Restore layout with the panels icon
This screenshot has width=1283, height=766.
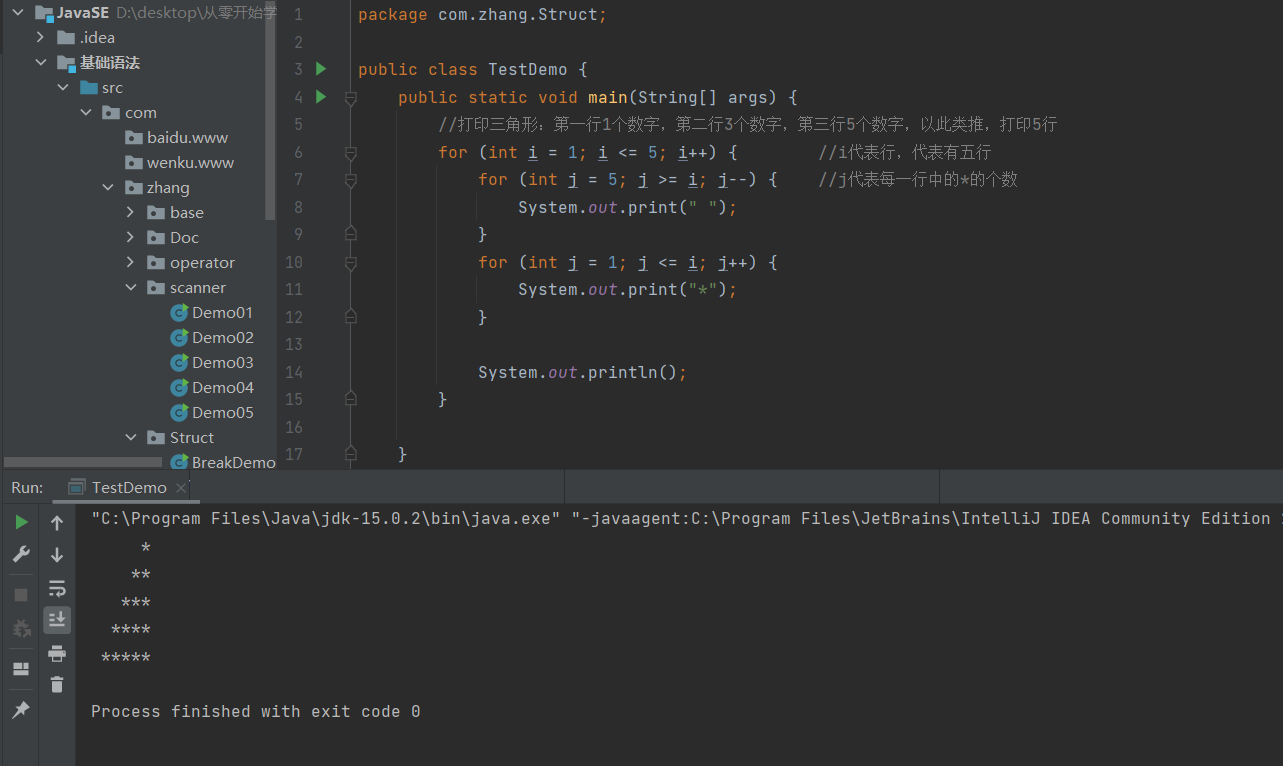21,669
